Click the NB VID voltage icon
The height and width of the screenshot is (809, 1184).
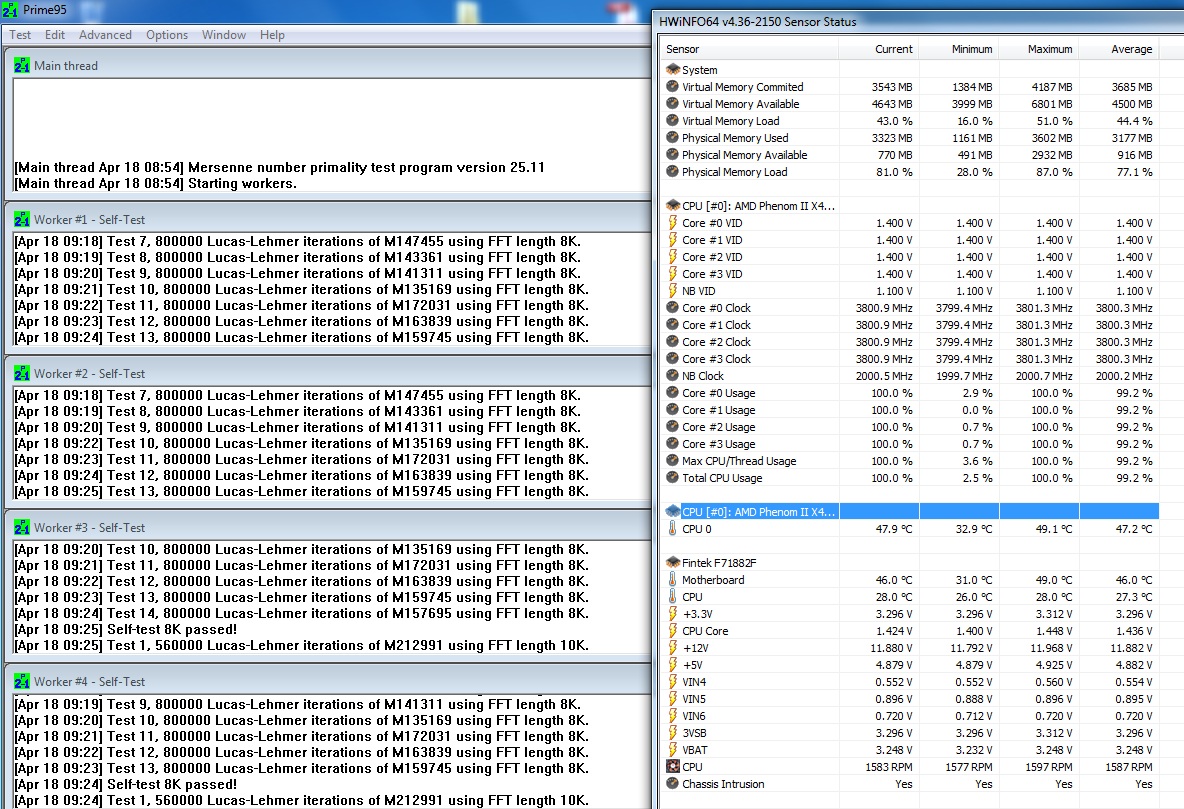coord(673,291)
